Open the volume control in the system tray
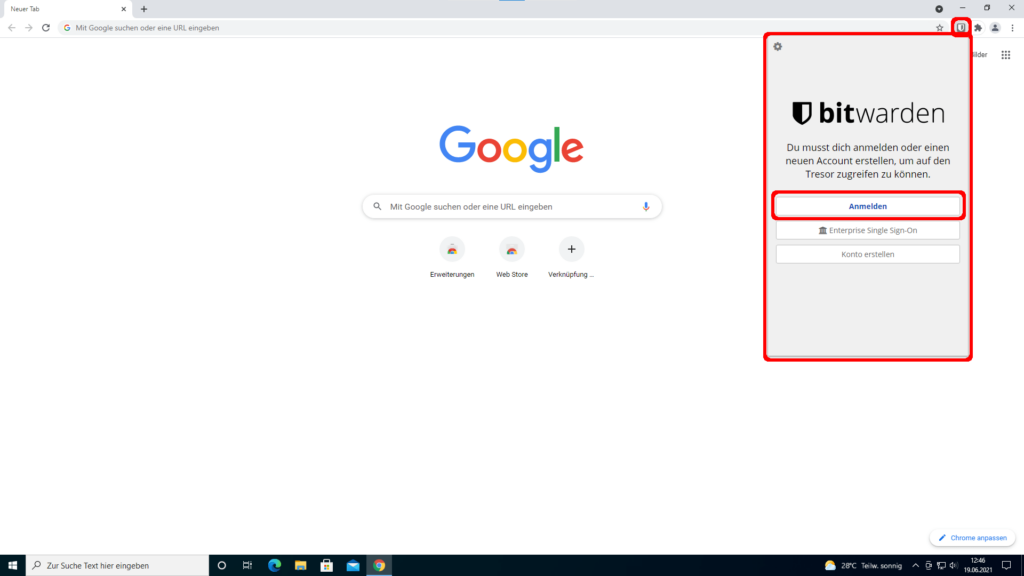 [x=953, y=566]
